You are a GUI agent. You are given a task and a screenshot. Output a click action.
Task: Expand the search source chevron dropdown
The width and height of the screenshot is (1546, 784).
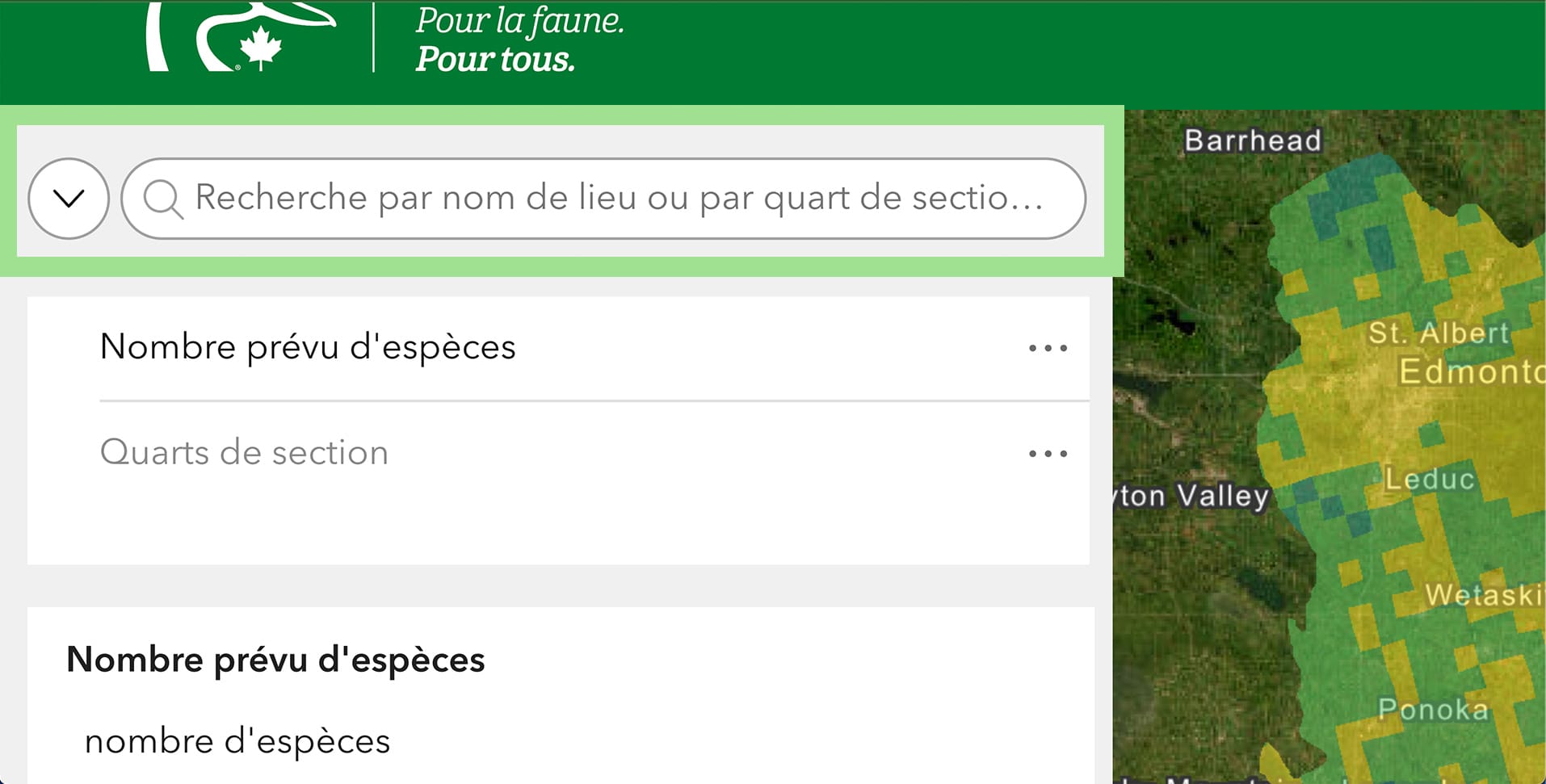pyautogui.click(x=69, y=199)
